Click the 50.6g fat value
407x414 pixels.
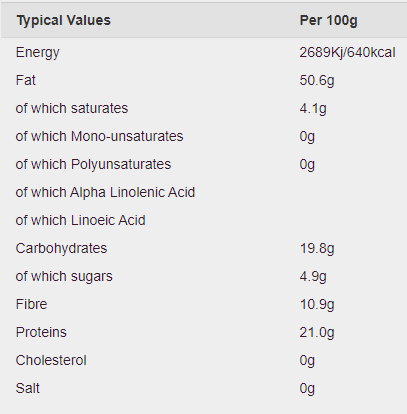(317, 81)
